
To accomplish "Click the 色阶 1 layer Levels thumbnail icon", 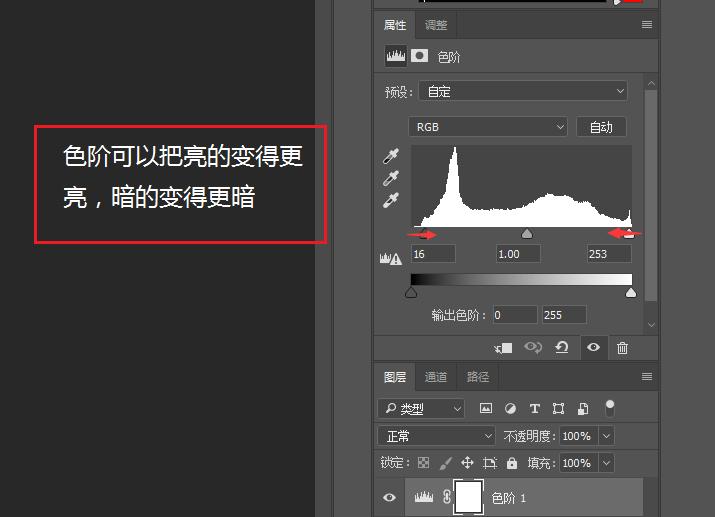I will (424, 497).
